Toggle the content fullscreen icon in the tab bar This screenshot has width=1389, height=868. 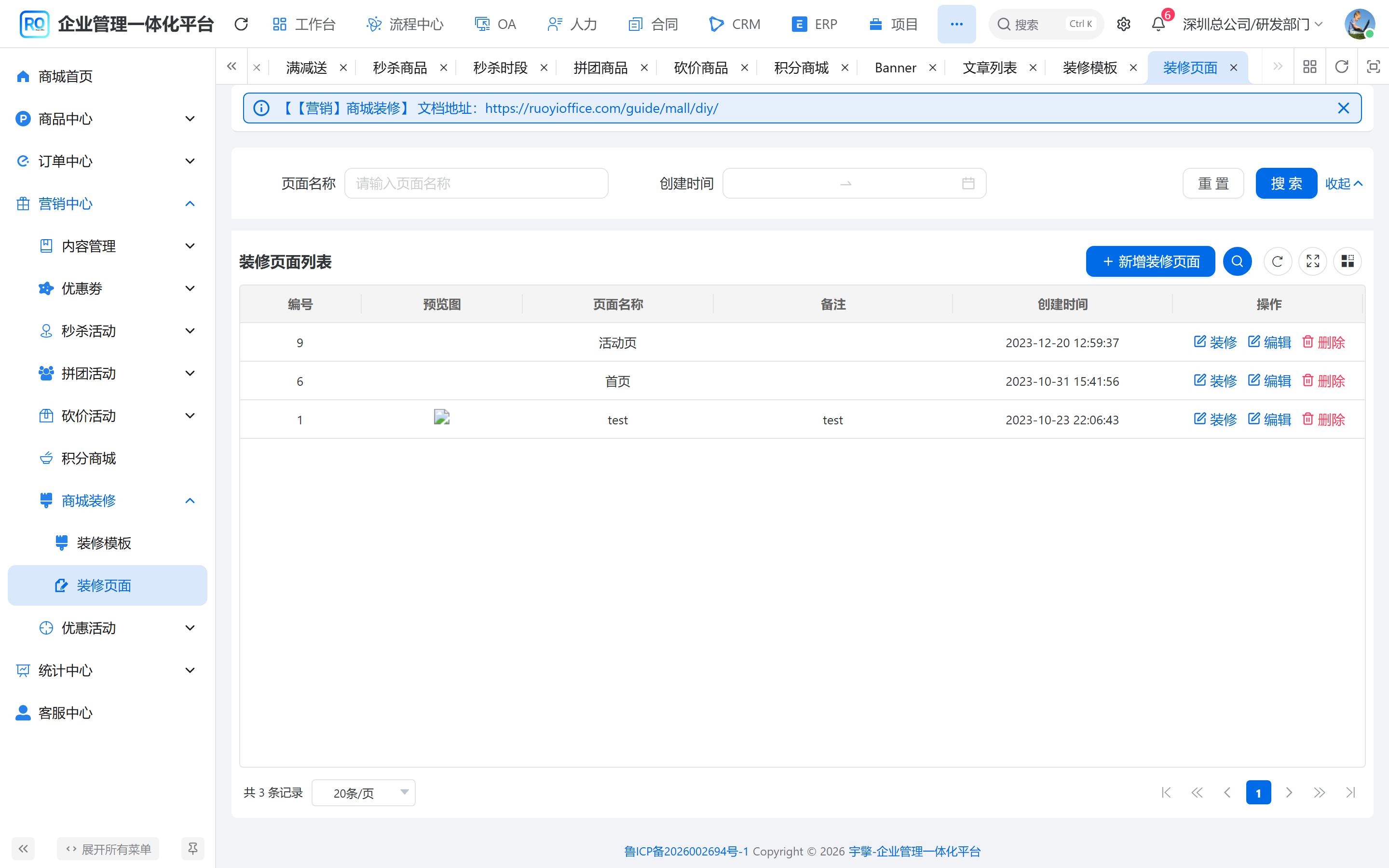1373,67
